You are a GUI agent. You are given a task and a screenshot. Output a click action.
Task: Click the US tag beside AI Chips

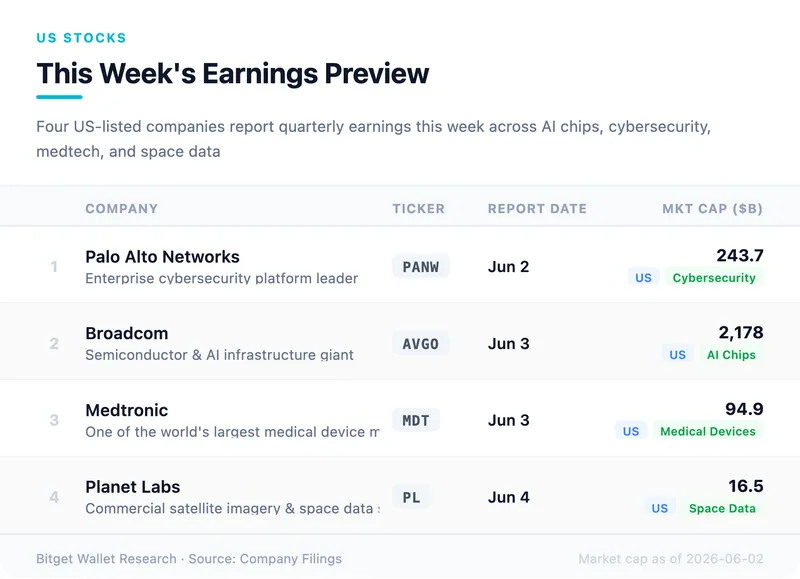(x=677, y=355)
